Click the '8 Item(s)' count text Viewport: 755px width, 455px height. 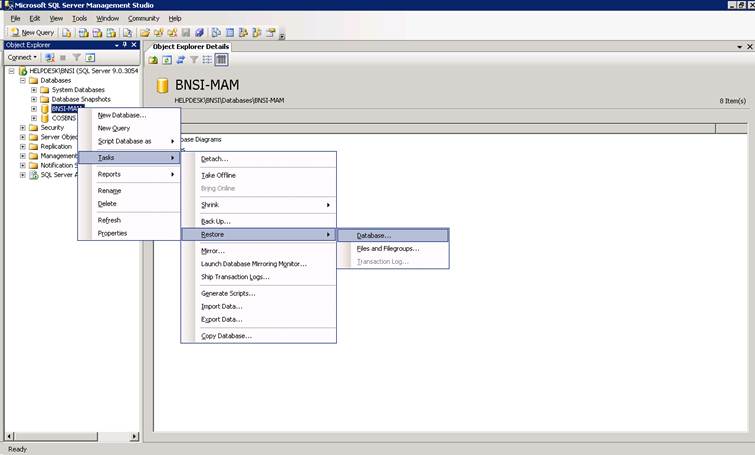[732, 101]
